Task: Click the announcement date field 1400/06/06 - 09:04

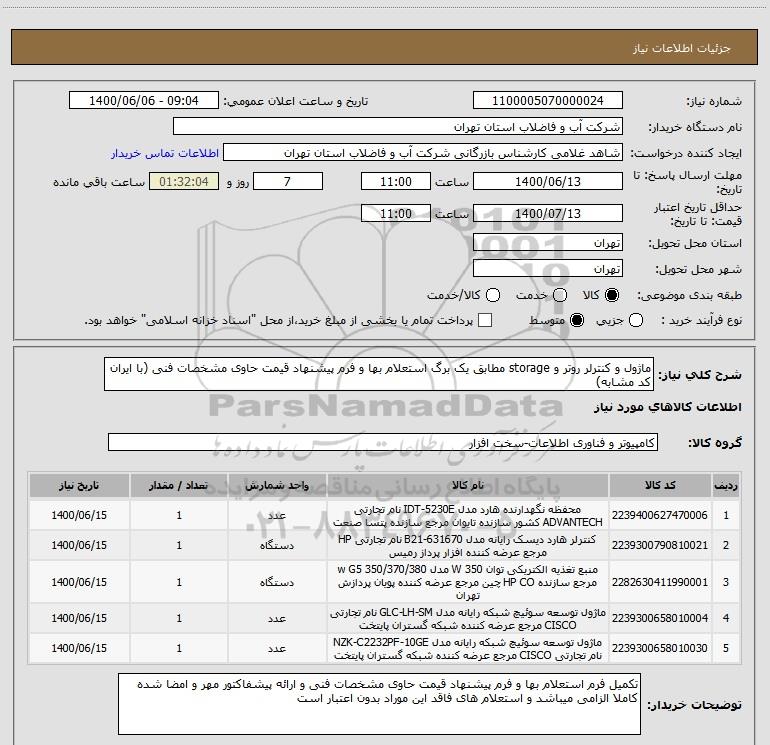Action: click(144, 101)
